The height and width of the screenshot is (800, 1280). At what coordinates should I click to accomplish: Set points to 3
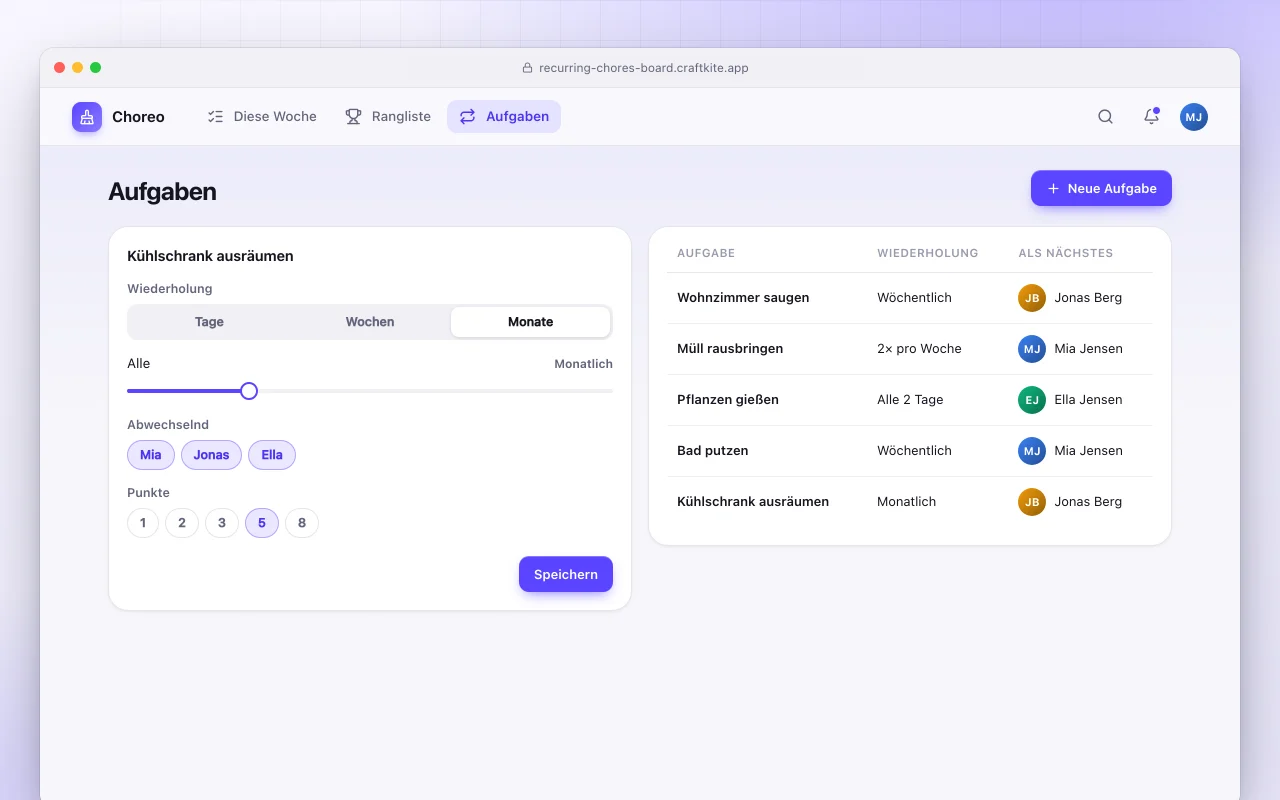coord(222,523)
